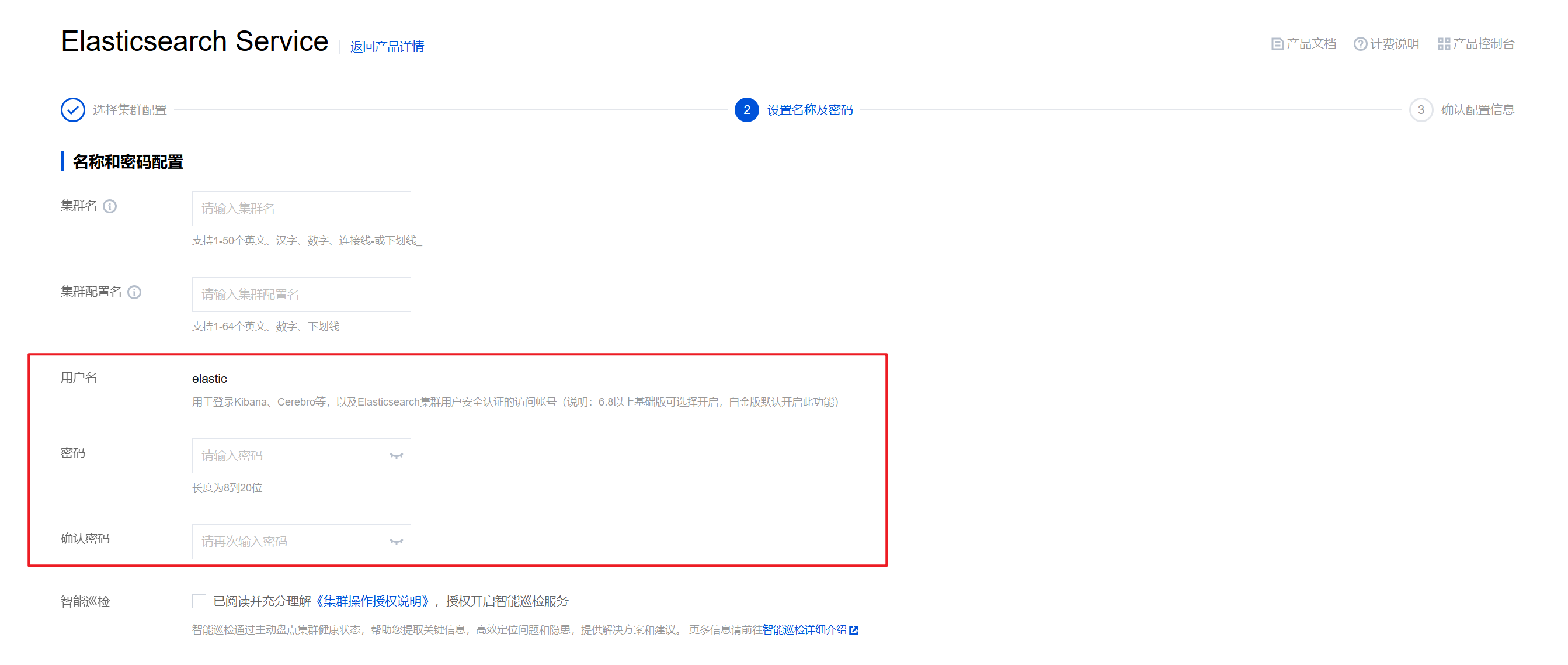Open the 智能巡检详细介绍 link
Image resolution: width=1568 pixels, height=665 pixels.
pyautogui.click(x=804, y=630)
